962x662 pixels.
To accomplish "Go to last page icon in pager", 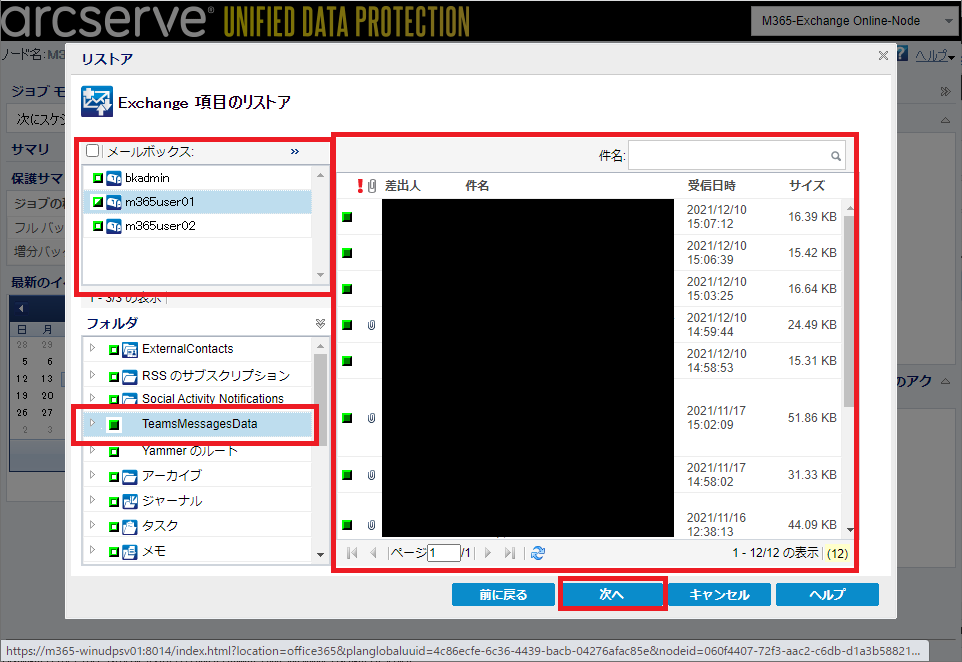I will 509,553.
